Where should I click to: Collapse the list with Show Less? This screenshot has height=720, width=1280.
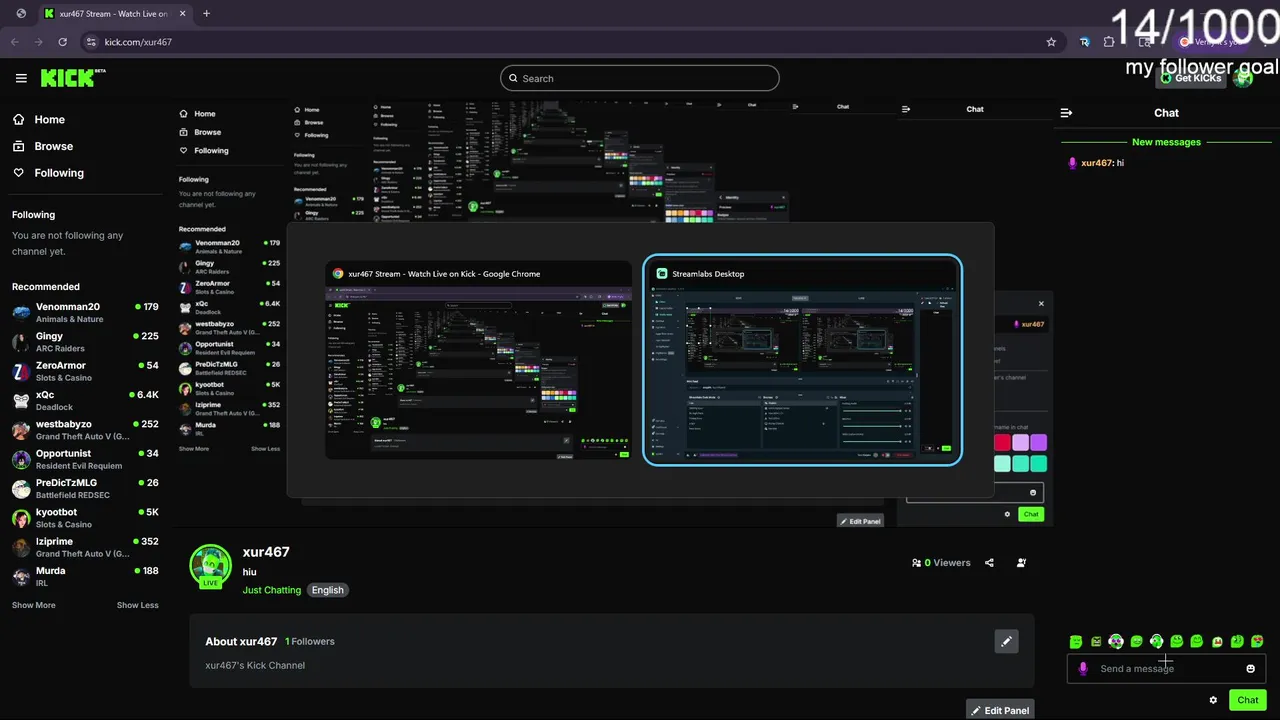(137, 605)
